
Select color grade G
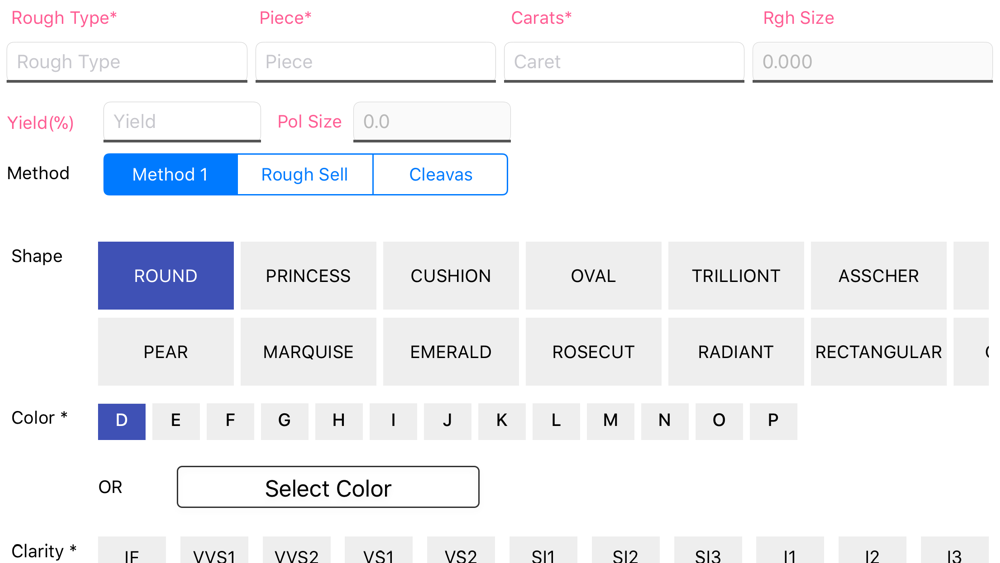tap(284, 421)
